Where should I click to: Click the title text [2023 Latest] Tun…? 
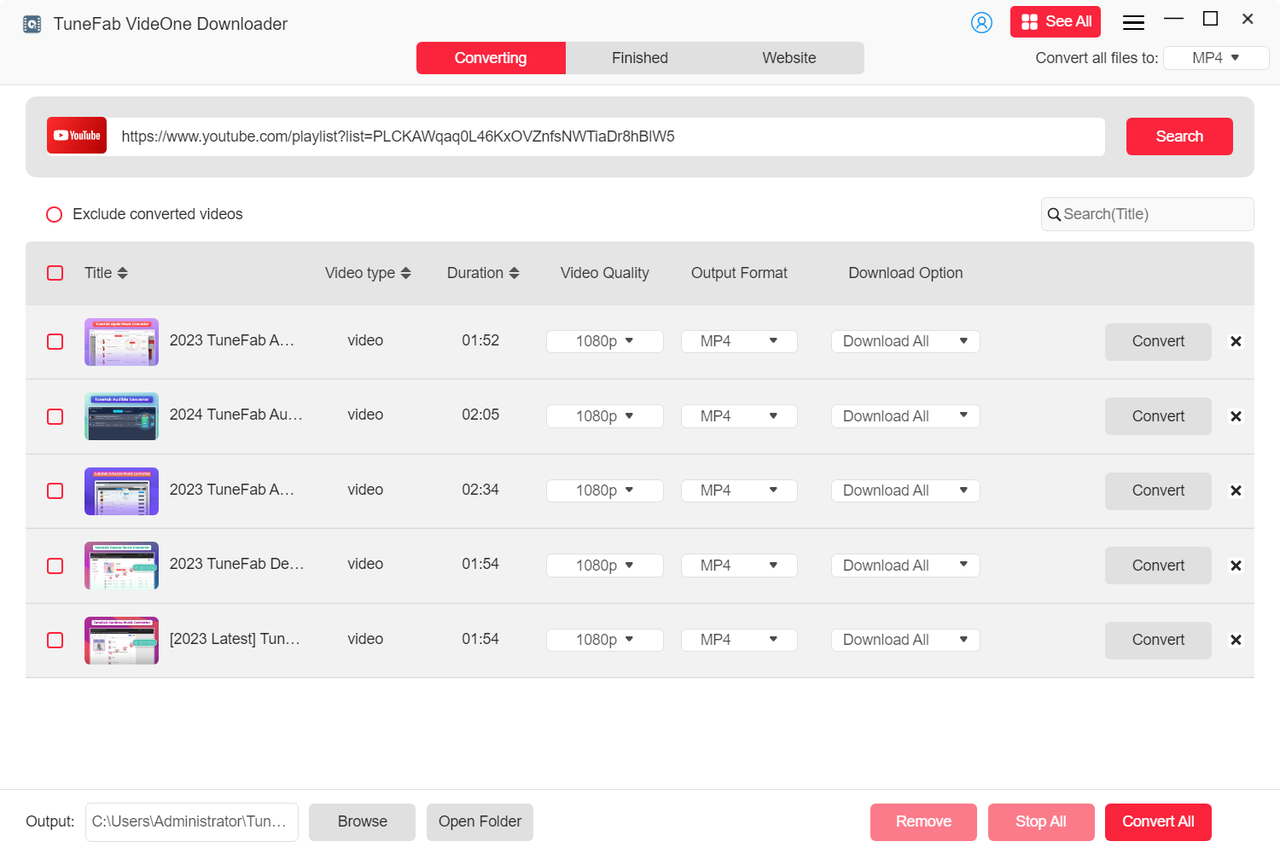[235, 639]
